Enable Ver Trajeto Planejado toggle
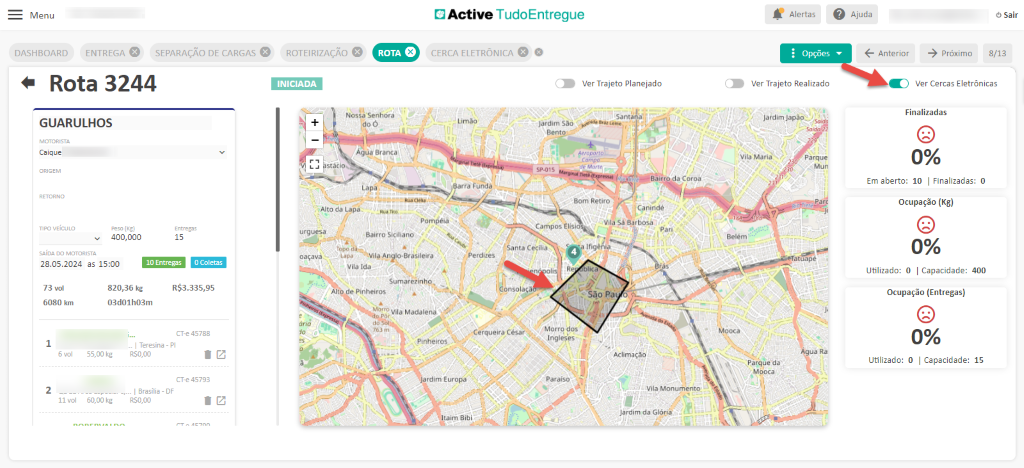1024x468 pixels. [x=565, y=84]
